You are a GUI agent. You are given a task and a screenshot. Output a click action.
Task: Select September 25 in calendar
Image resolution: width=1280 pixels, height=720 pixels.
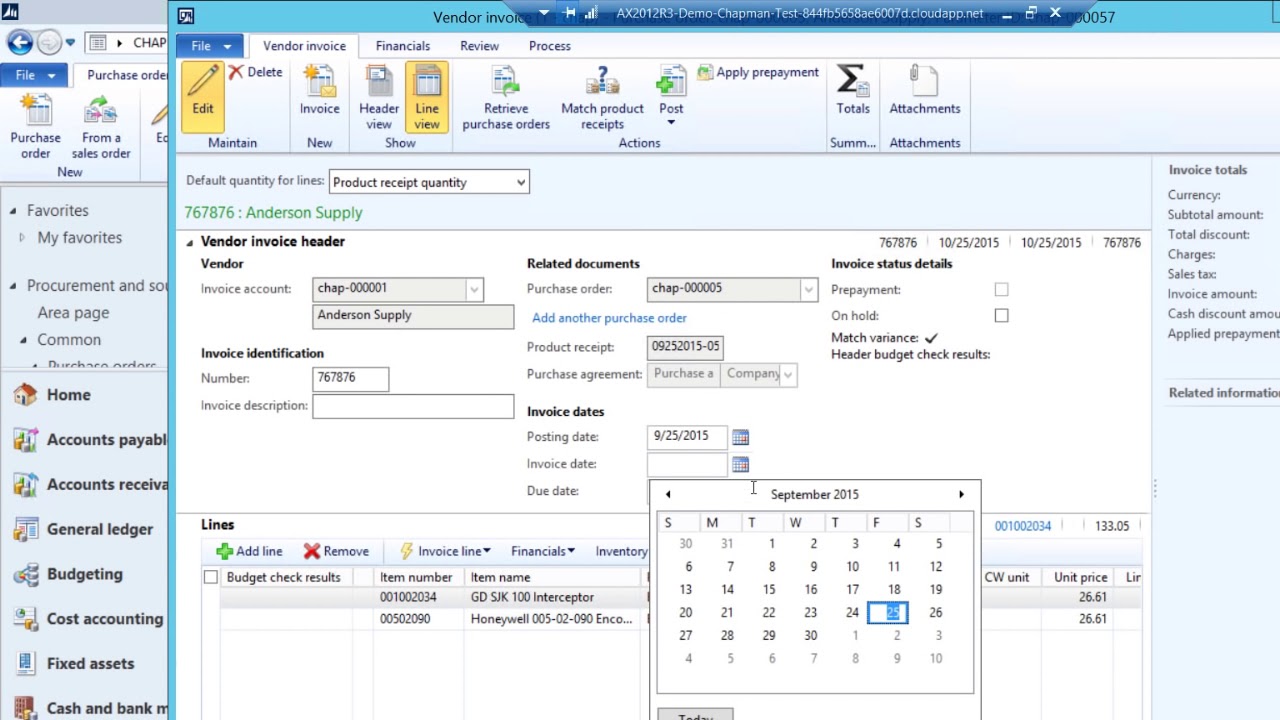890,613
